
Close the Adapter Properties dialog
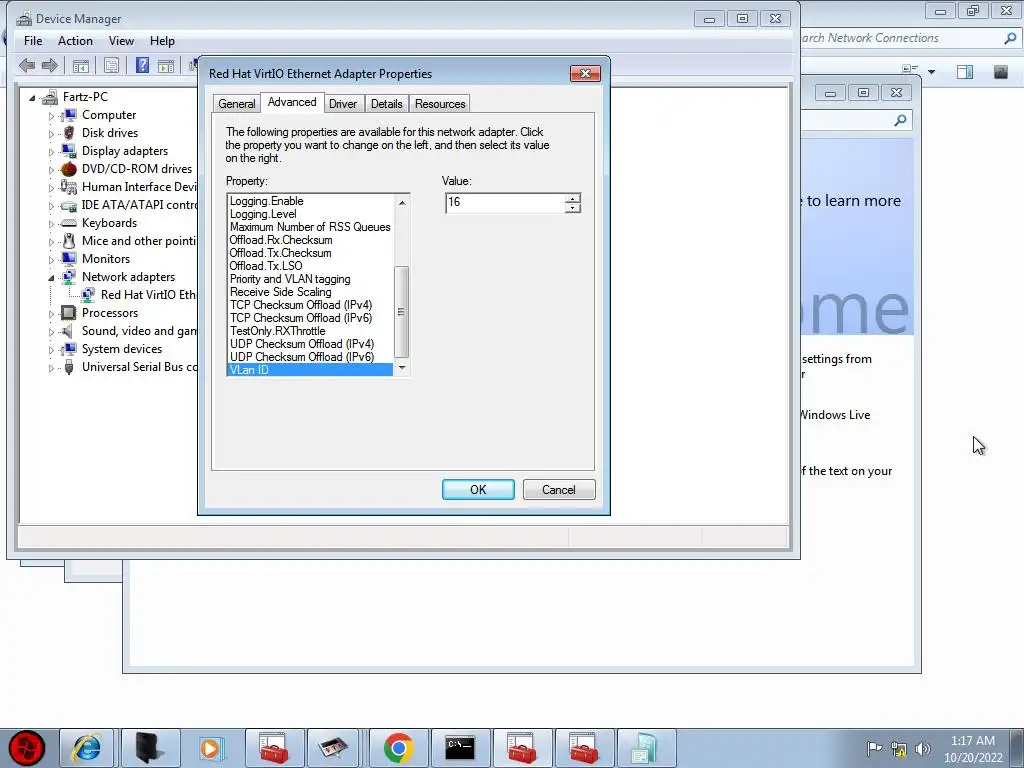(x=585, y=74)
